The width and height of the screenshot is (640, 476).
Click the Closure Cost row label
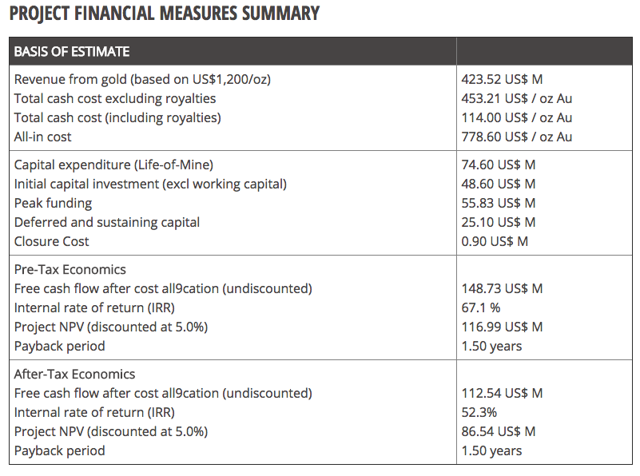[x=51, y=241]
